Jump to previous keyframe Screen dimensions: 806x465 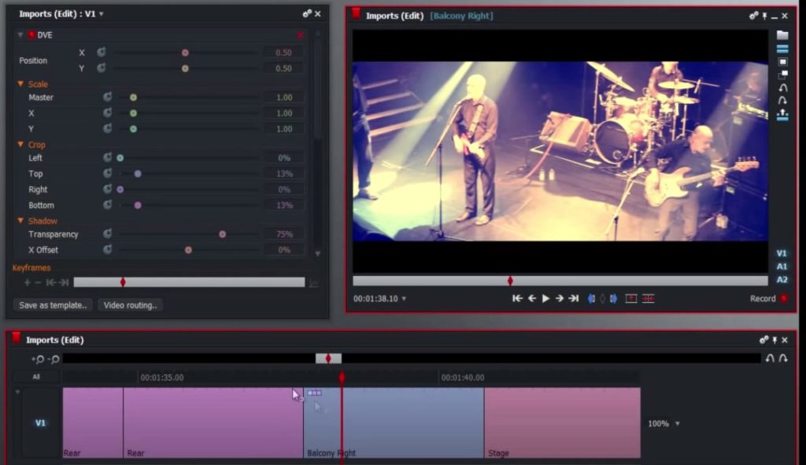50,282
